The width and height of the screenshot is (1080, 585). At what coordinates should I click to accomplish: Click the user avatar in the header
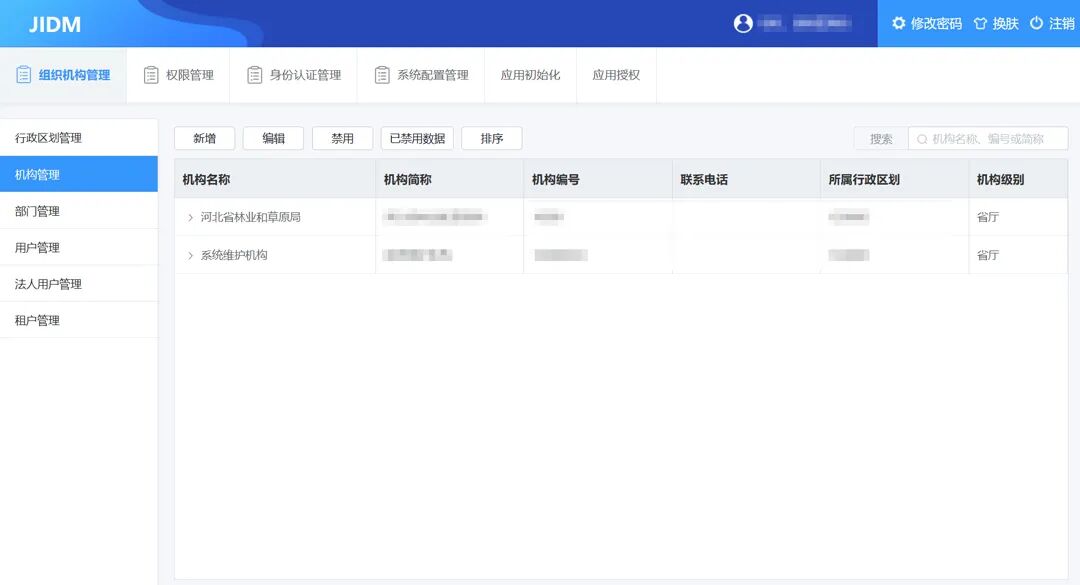coord(742,23)
